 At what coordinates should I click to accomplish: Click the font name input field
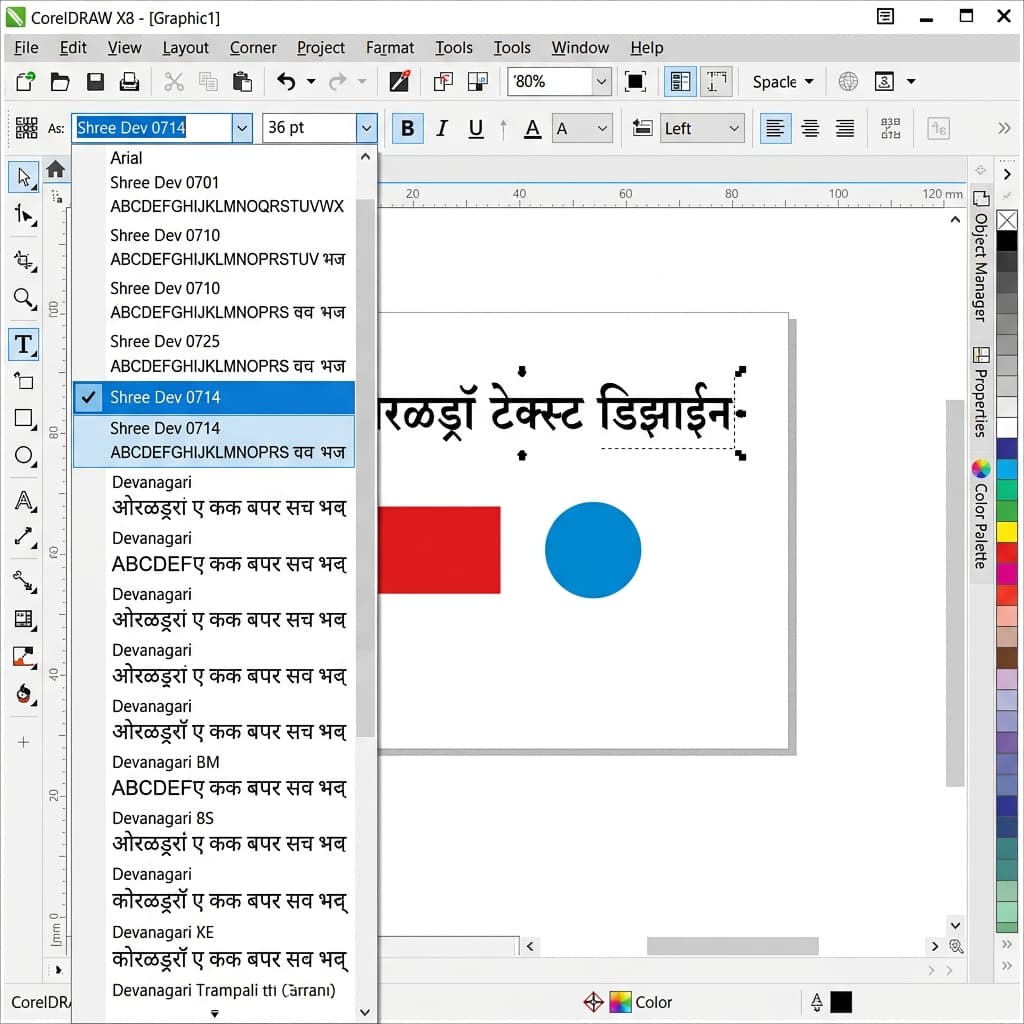153,128
